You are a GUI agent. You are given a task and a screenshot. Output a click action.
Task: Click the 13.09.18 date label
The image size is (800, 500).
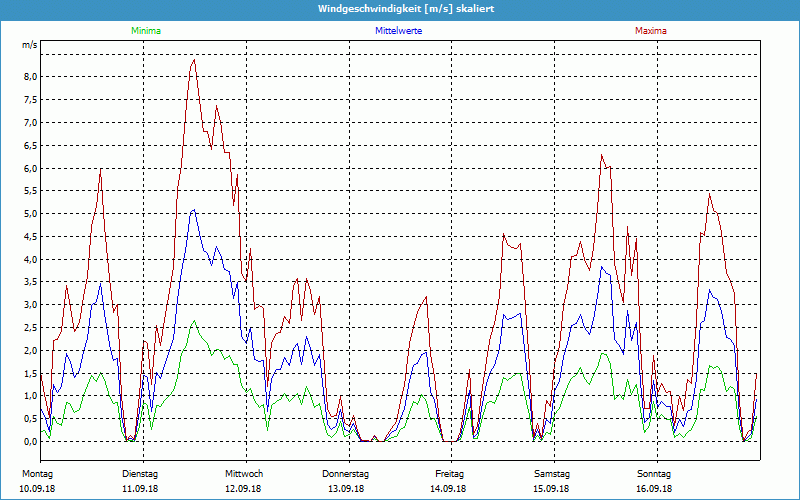(x=345, y=489)
